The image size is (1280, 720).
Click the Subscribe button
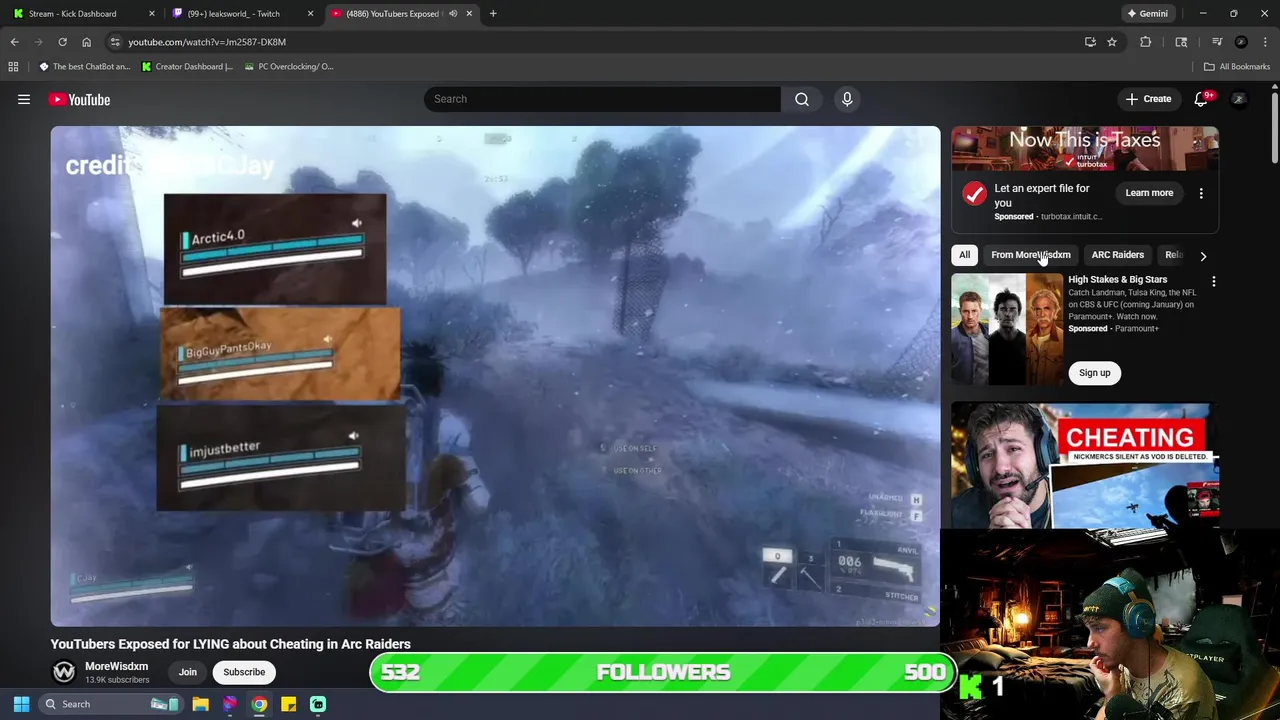(x=244, y=672)
